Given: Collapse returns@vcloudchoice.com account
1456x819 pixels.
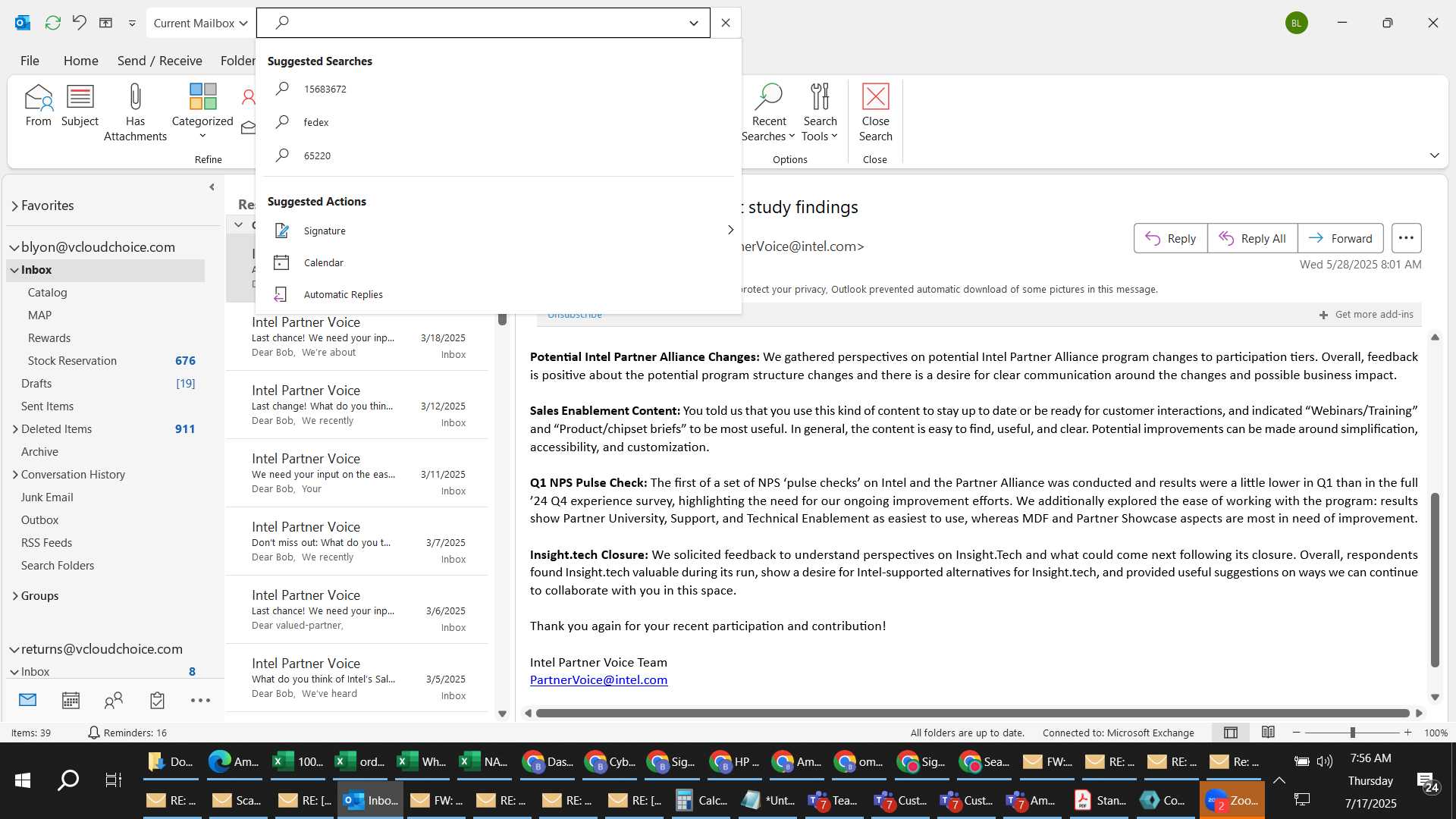Looking at the screenshot, I should click(x=14, y=649).
